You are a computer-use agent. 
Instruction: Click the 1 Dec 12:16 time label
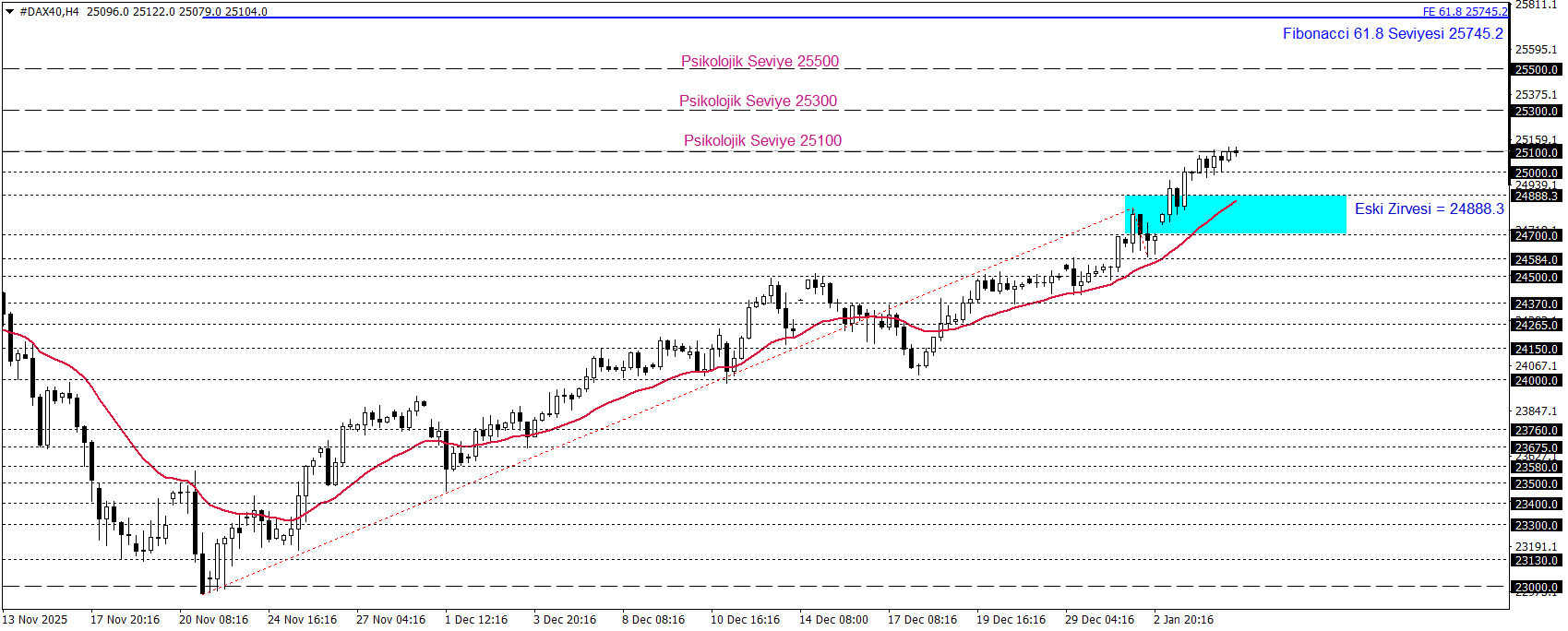tap(476, 619)
